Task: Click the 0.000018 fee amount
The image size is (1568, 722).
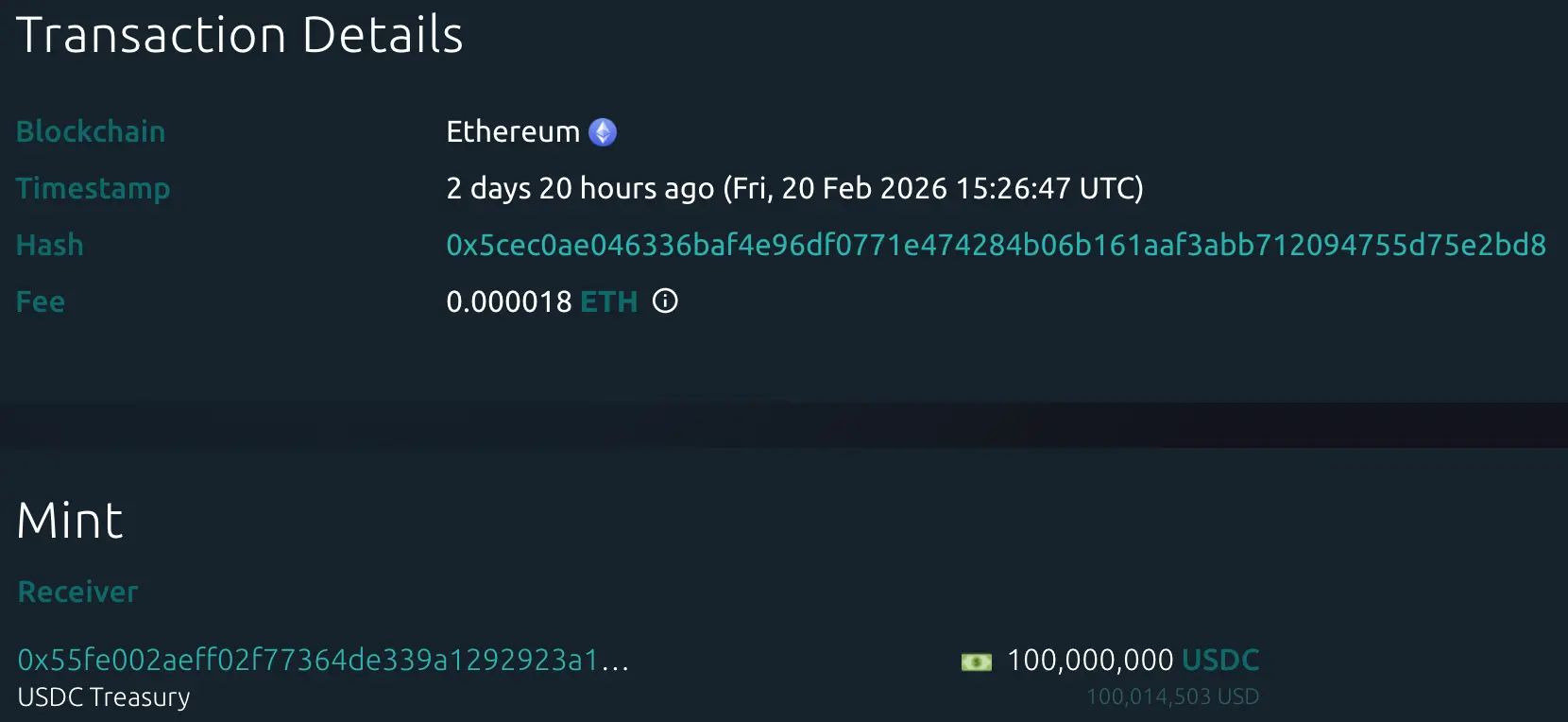Action: tap(508, 302)
